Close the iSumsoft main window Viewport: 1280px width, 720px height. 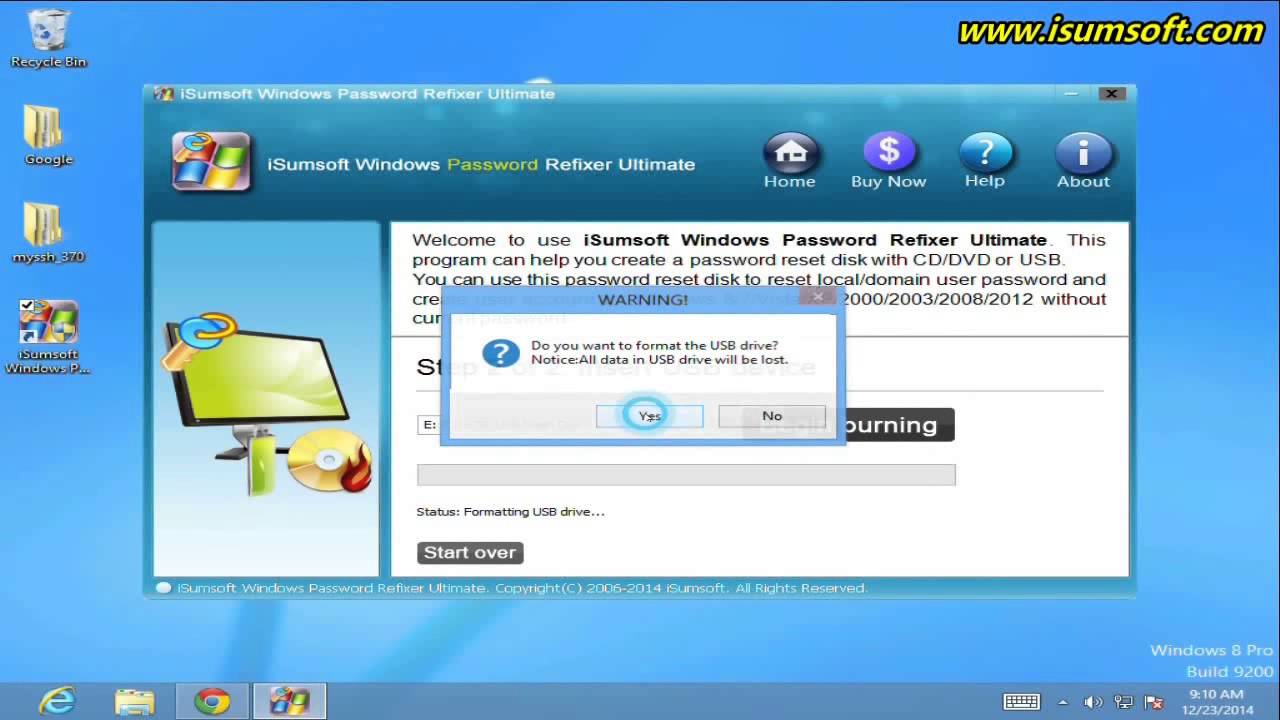[1111, 94]
